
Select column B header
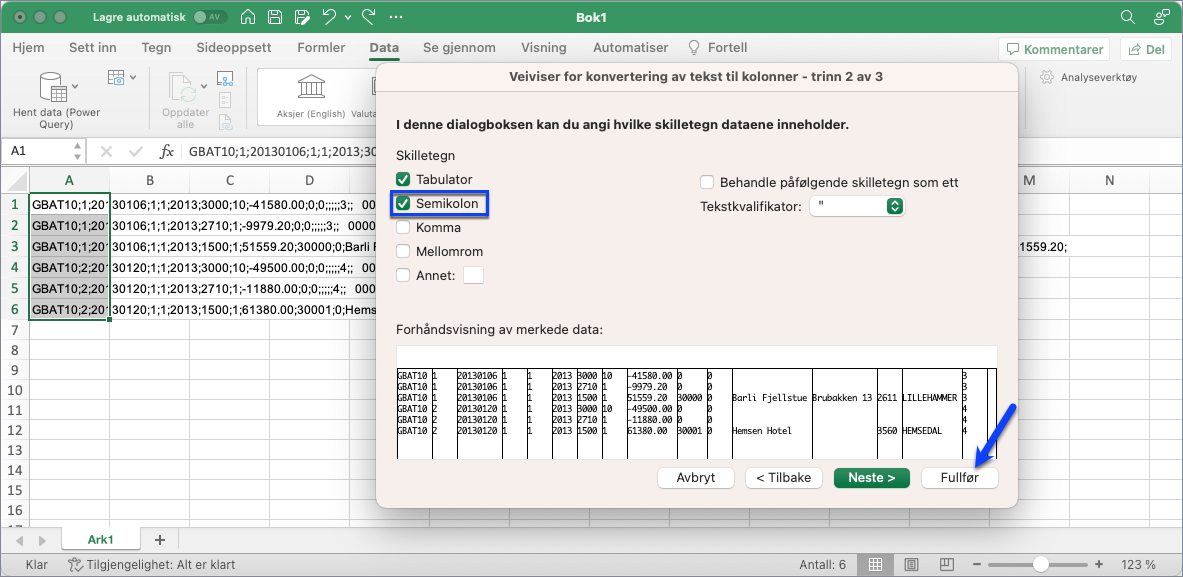pos(149,180)
